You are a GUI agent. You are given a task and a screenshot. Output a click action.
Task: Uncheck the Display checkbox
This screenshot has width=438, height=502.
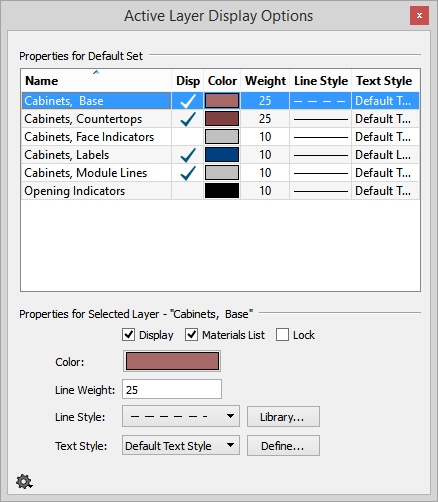click(128, 335)
